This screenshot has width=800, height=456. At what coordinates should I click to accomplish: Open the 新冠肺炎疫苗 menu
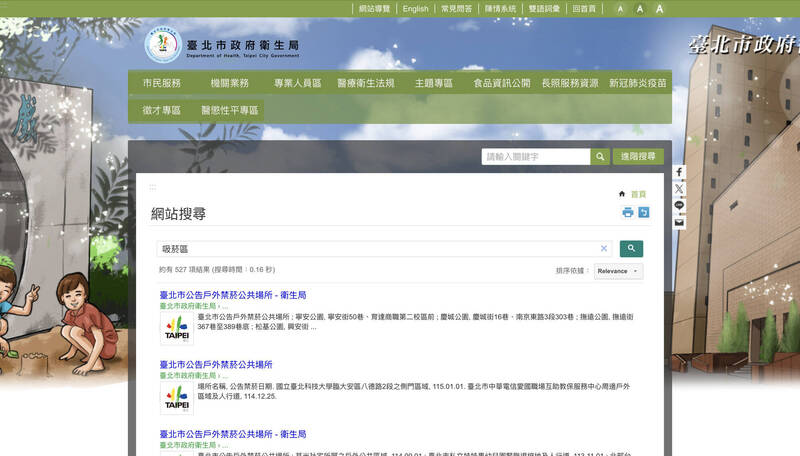pyautogui.click(x=637, y=83)
